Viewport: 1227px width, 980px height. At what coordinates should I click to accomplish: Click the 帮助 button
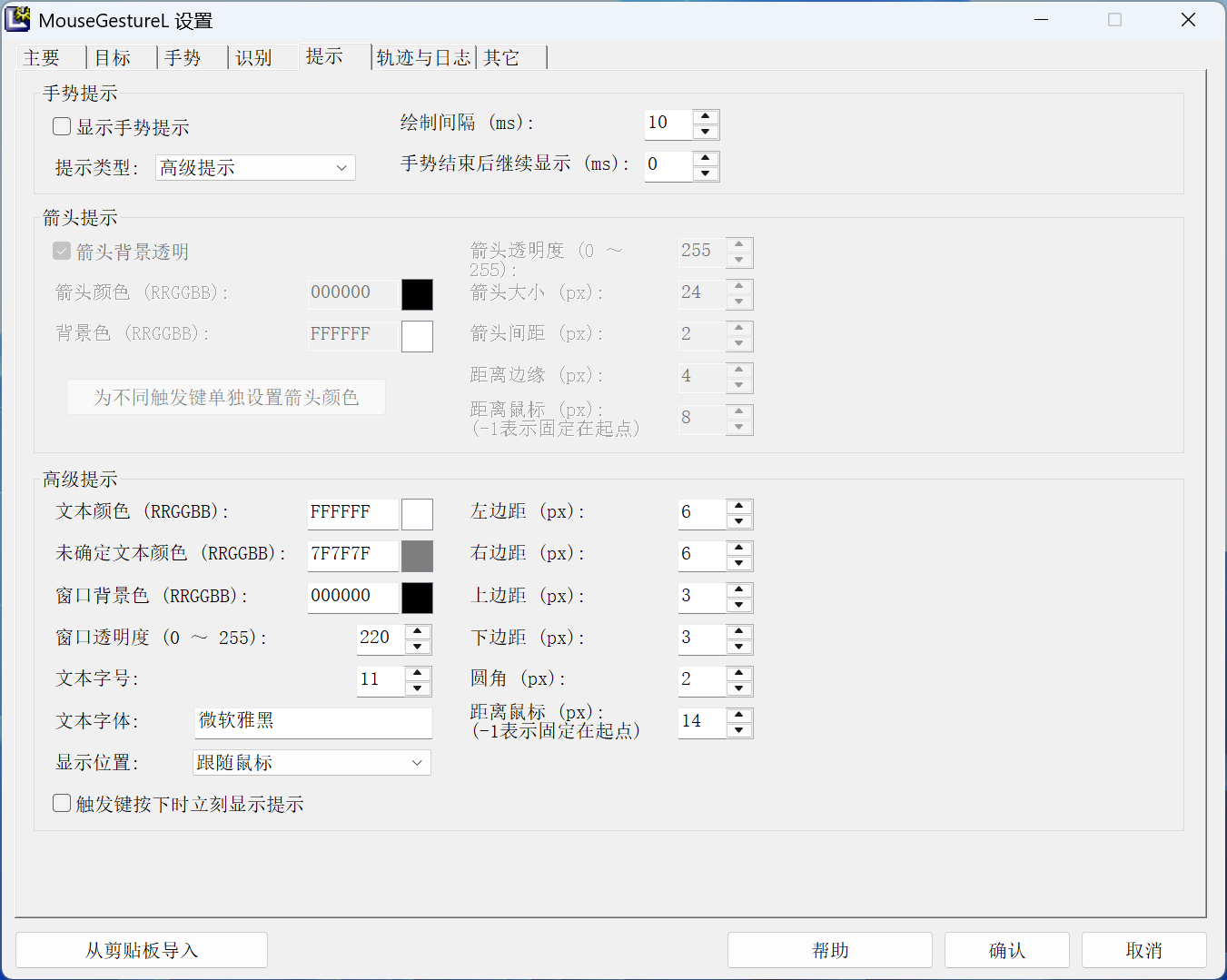[x=829, y=949]
